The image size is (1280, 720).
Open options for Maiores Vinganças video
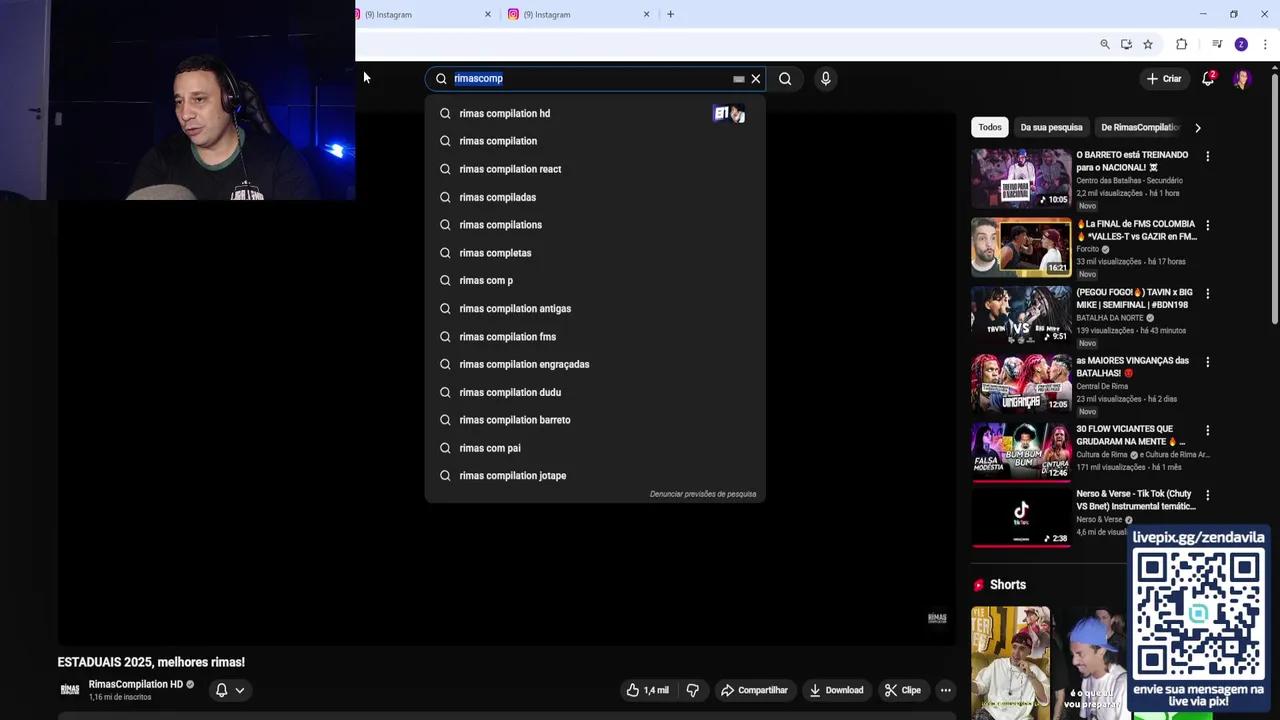coord(1207,362)
